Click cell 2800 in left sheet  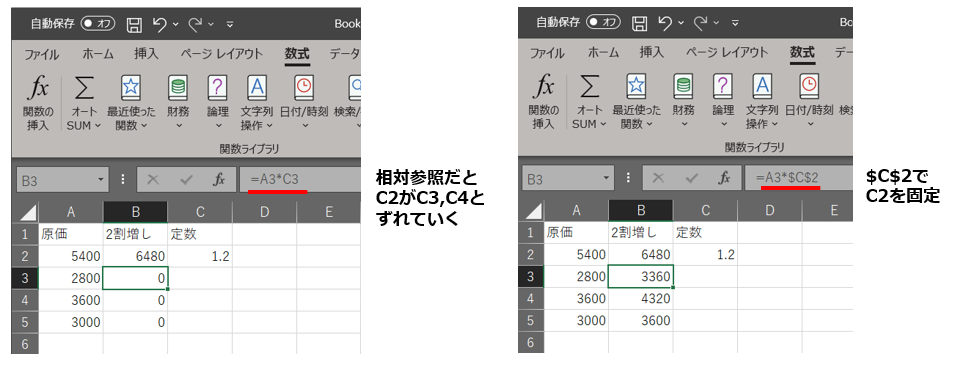[71, 278]
